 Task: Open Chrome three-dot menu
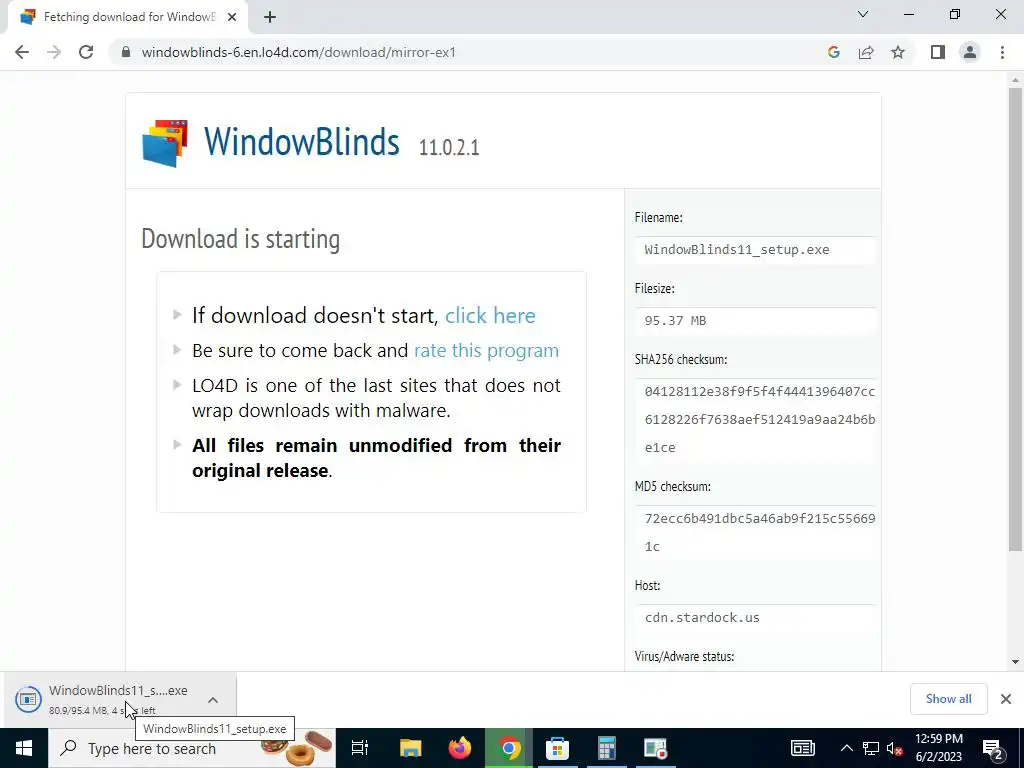(x=1002, y=52)
